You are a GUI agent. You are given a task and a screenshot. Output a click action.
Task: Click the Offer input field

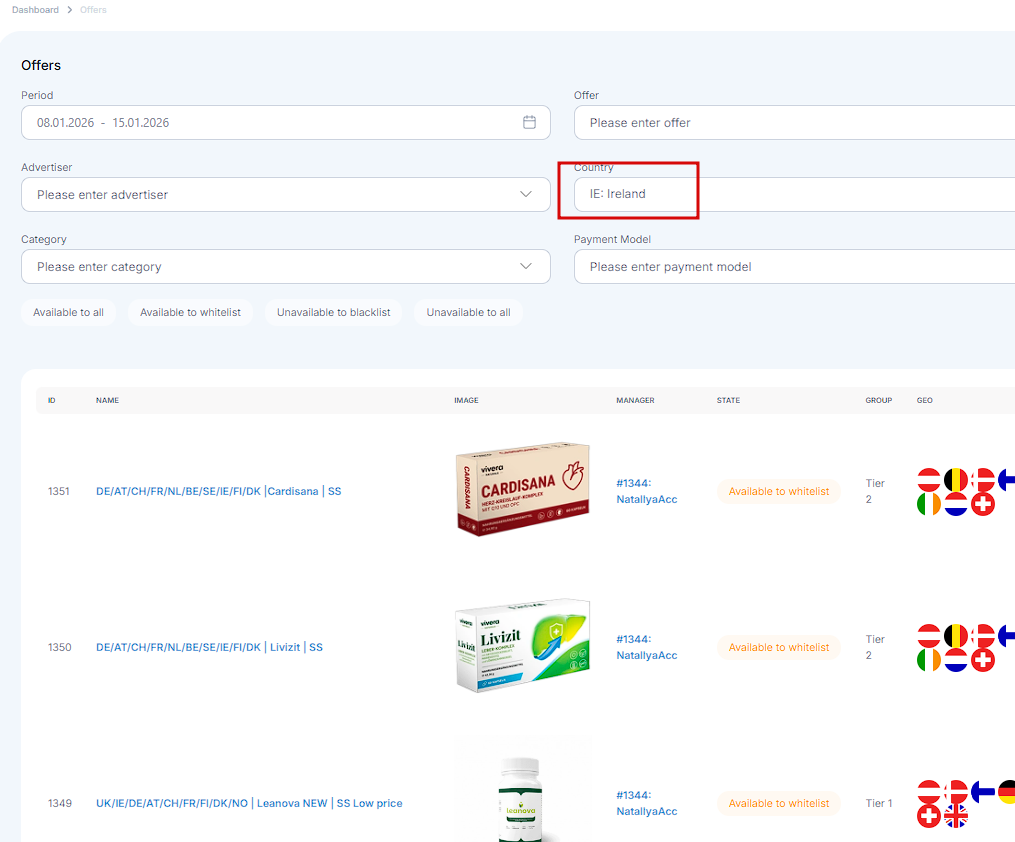[x=794, y=122]
